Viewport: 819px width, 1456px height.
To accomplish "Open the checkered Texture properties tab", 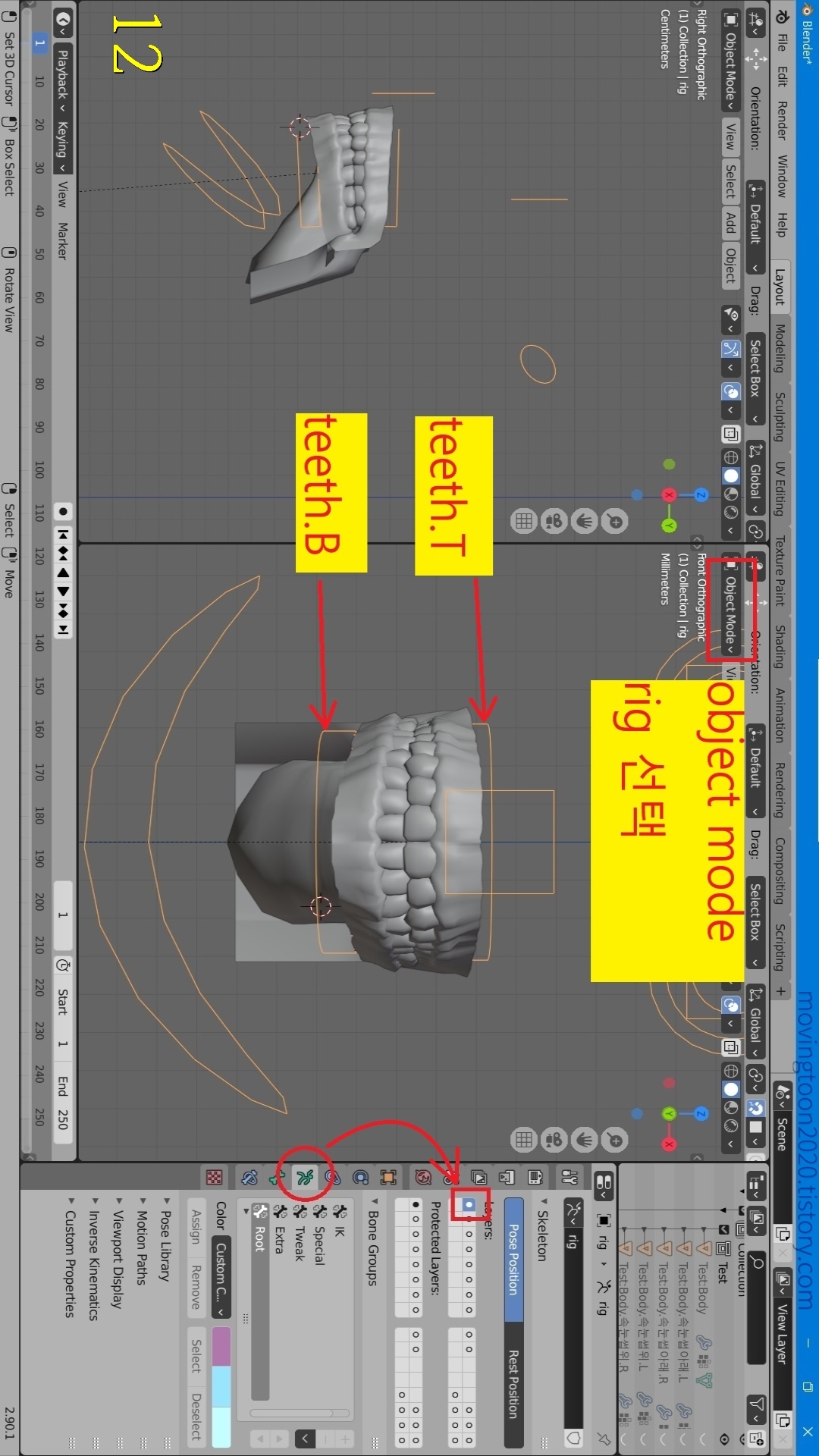I will [x=215, y=1178].
